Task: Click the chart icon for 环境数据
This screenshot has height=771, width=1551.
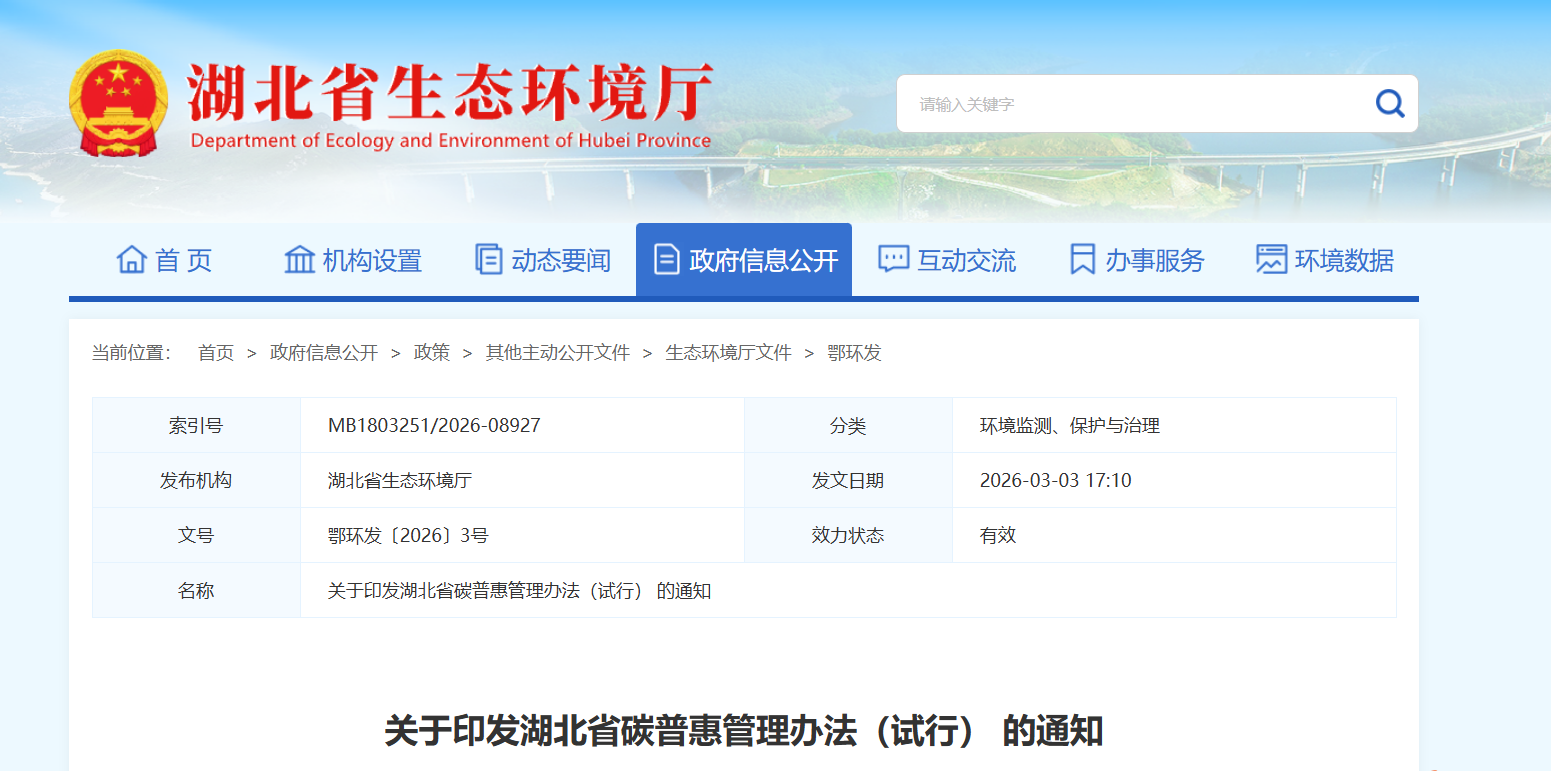Action: coord(1271,260)
